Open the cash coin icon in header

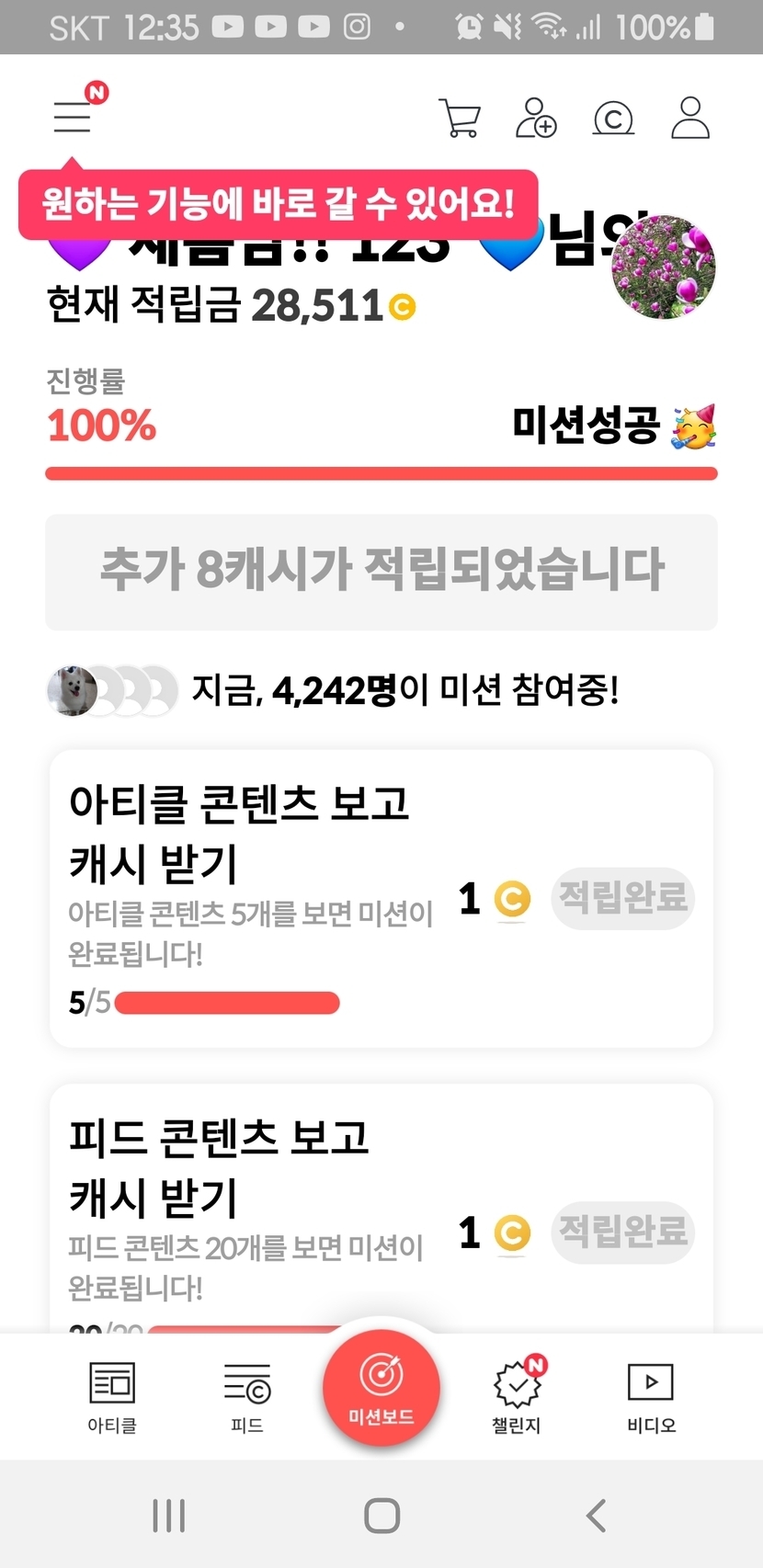(x=613, y=119)
